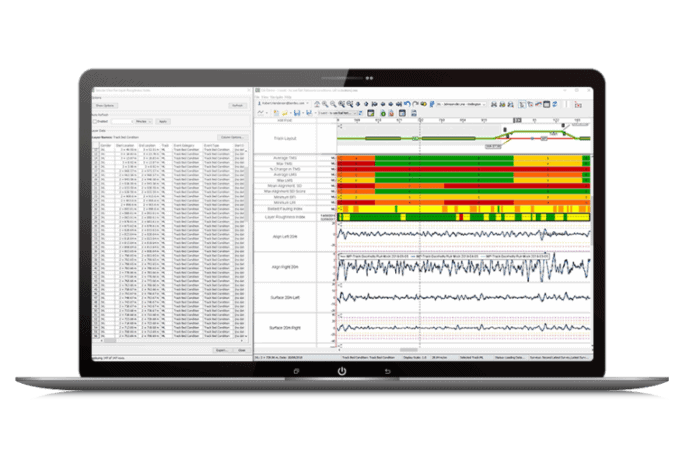The image size is (700, 467).
Task: Click the Show Options button
Action: [x=106, y=105]
